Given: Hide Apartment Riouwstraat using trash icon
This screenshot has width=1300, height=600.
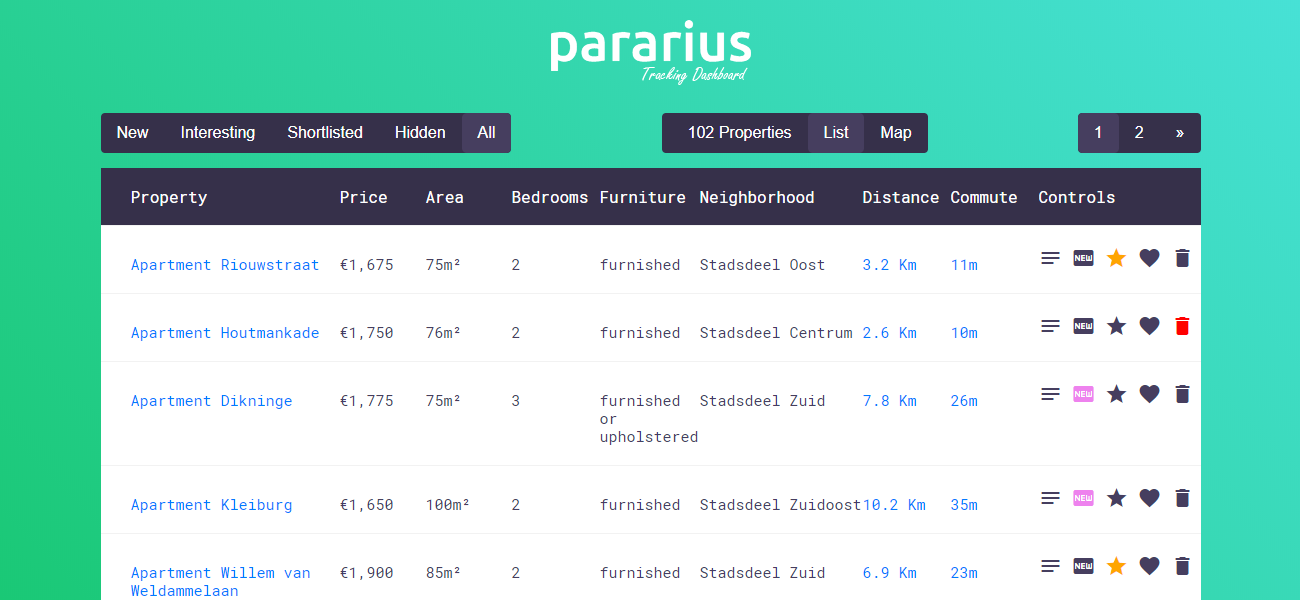Looking at the screenshot, I should pos(1182,258).
